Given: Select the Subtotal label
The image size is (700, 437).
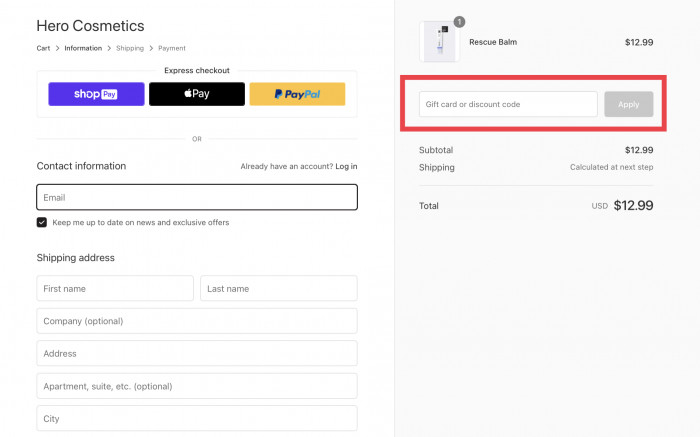Looking at the screenshot, I should [x=436, y=150].
